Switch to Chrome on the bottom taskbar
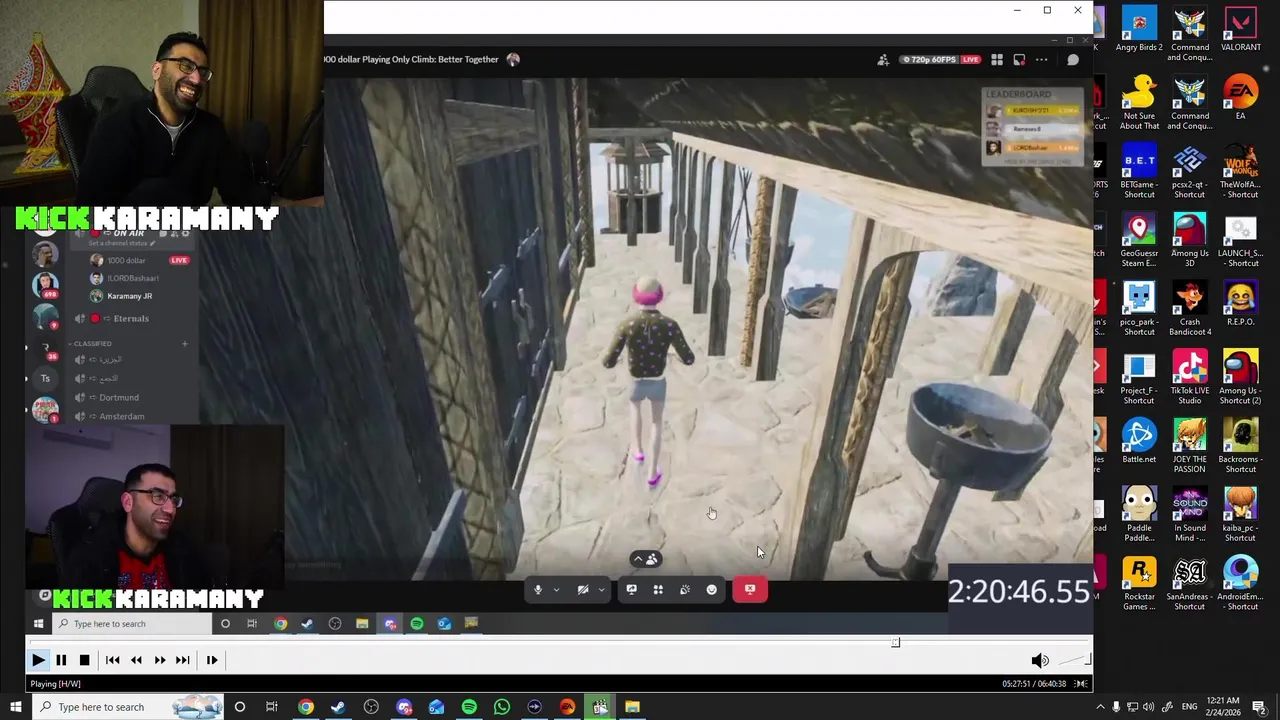This screenshot has width=1280, height=720. pos(306,707)
